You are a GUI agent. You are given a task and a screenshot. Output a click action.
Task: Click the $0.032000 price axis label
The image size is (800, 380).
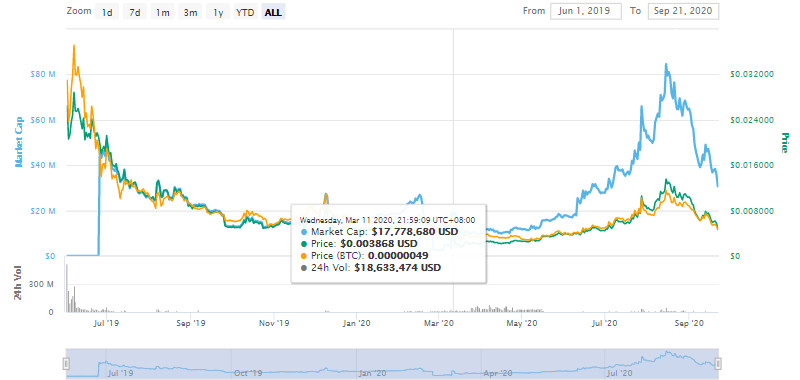tap(753, 74)
